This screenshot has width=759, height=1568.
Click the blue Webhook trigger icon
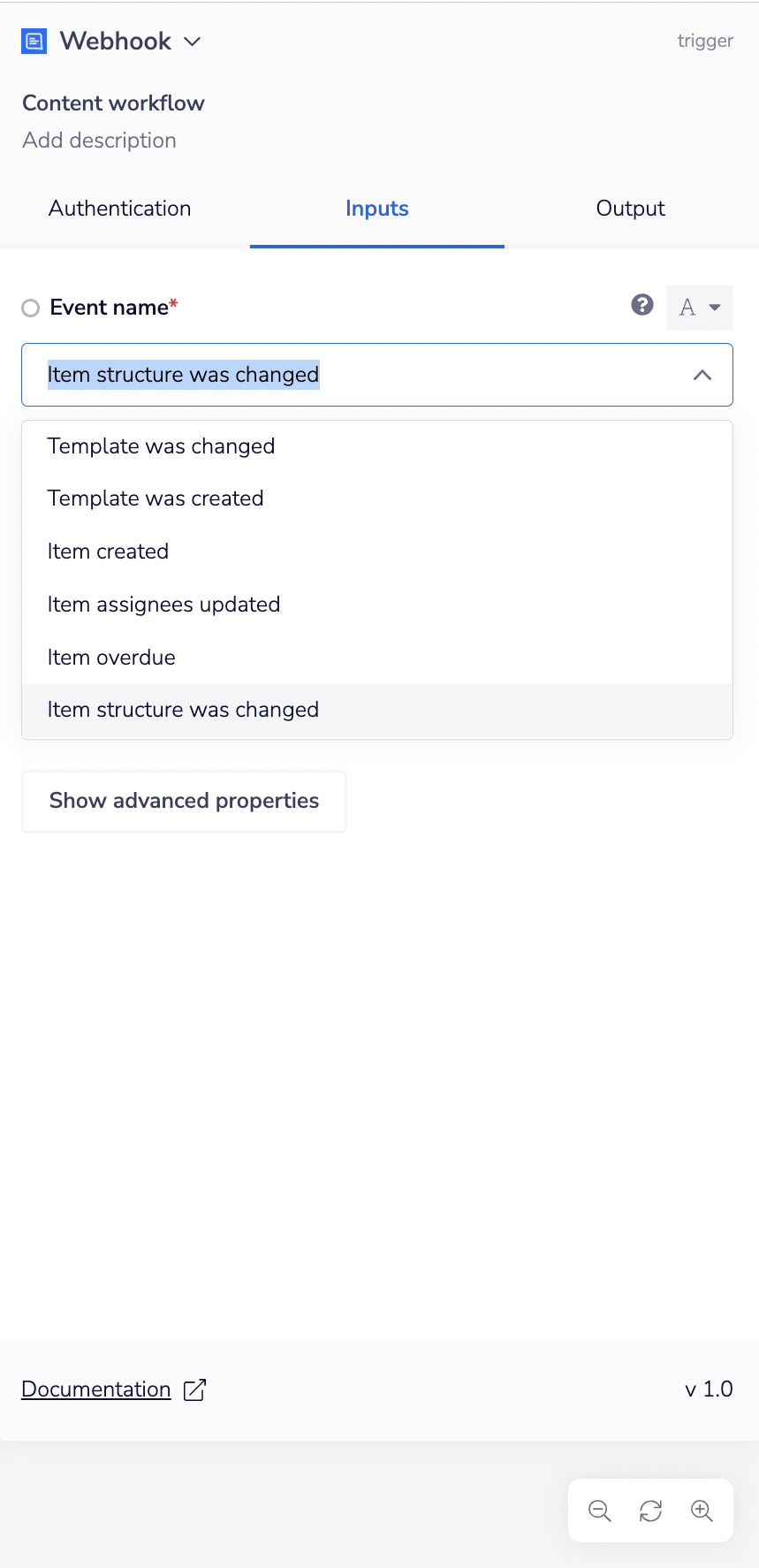click(33, 41)
